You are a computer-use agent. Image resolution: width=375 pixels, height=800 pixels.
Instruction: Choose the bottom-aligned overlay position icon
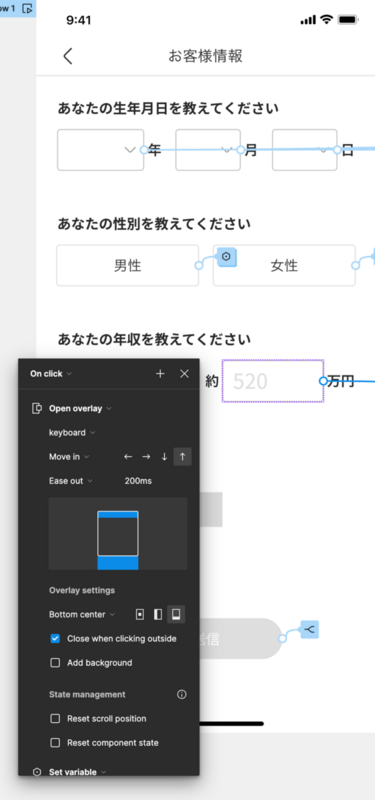177,614
